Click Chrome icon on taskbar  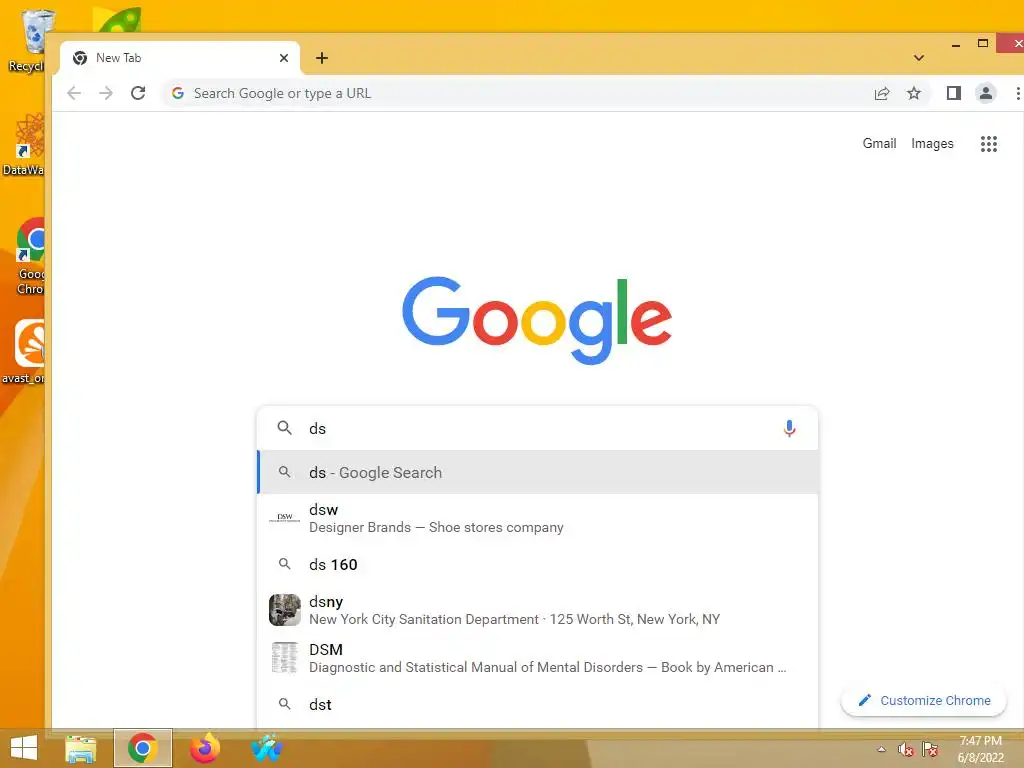[x=142, y=748]
